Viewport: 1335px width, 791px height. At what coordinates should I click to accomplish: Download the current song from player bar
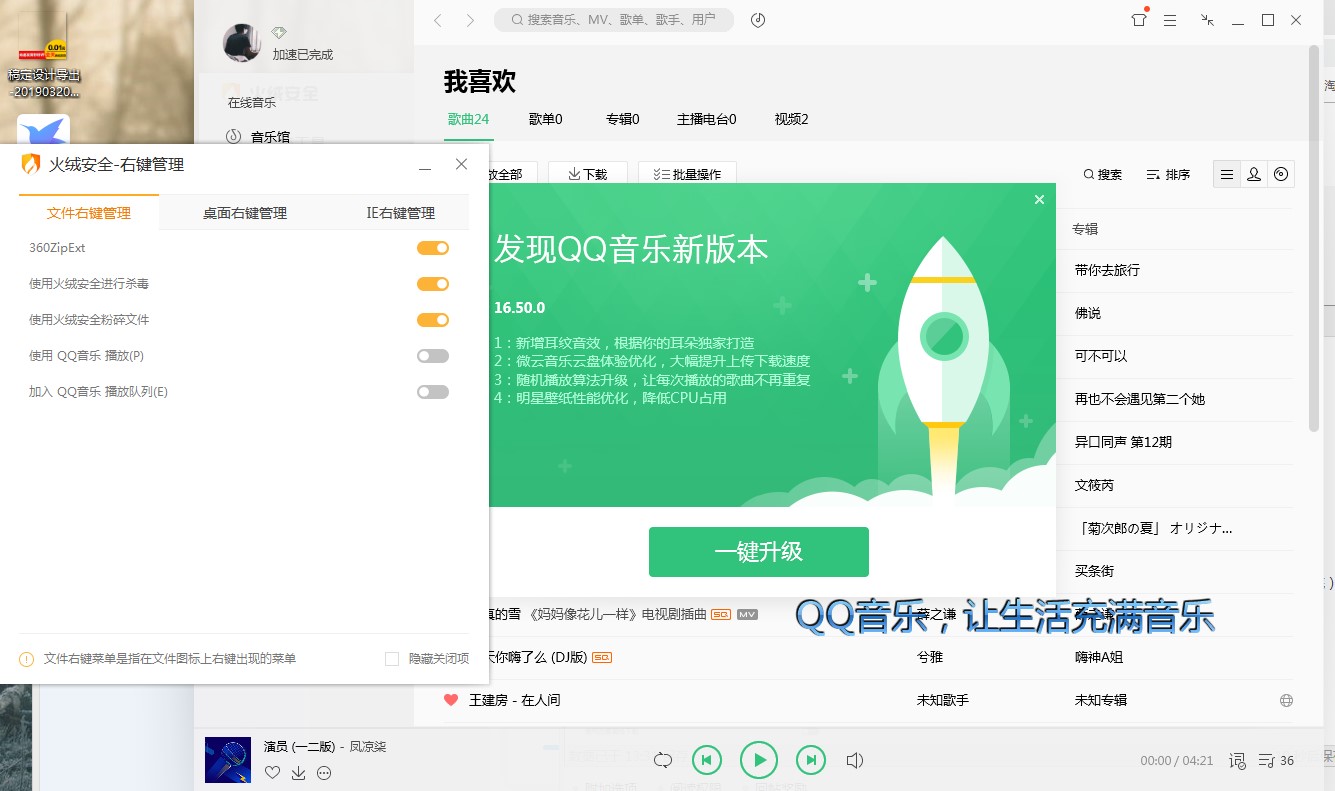(298, 773)
